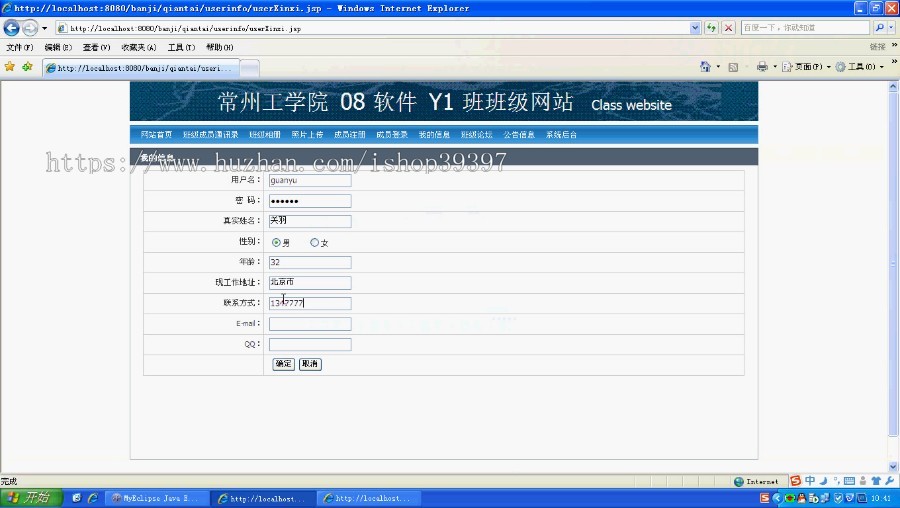
Task: Click the Baidu search box
Action: click(805, 28)
